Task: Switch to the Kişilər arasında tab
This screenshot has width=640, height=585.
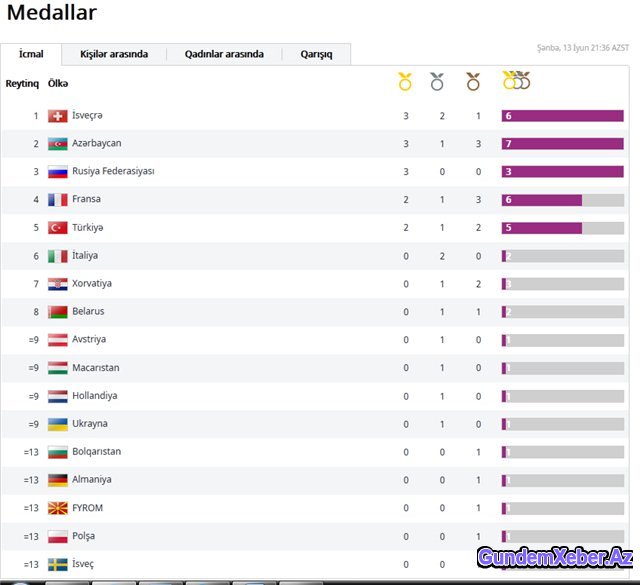Action: 114,54
